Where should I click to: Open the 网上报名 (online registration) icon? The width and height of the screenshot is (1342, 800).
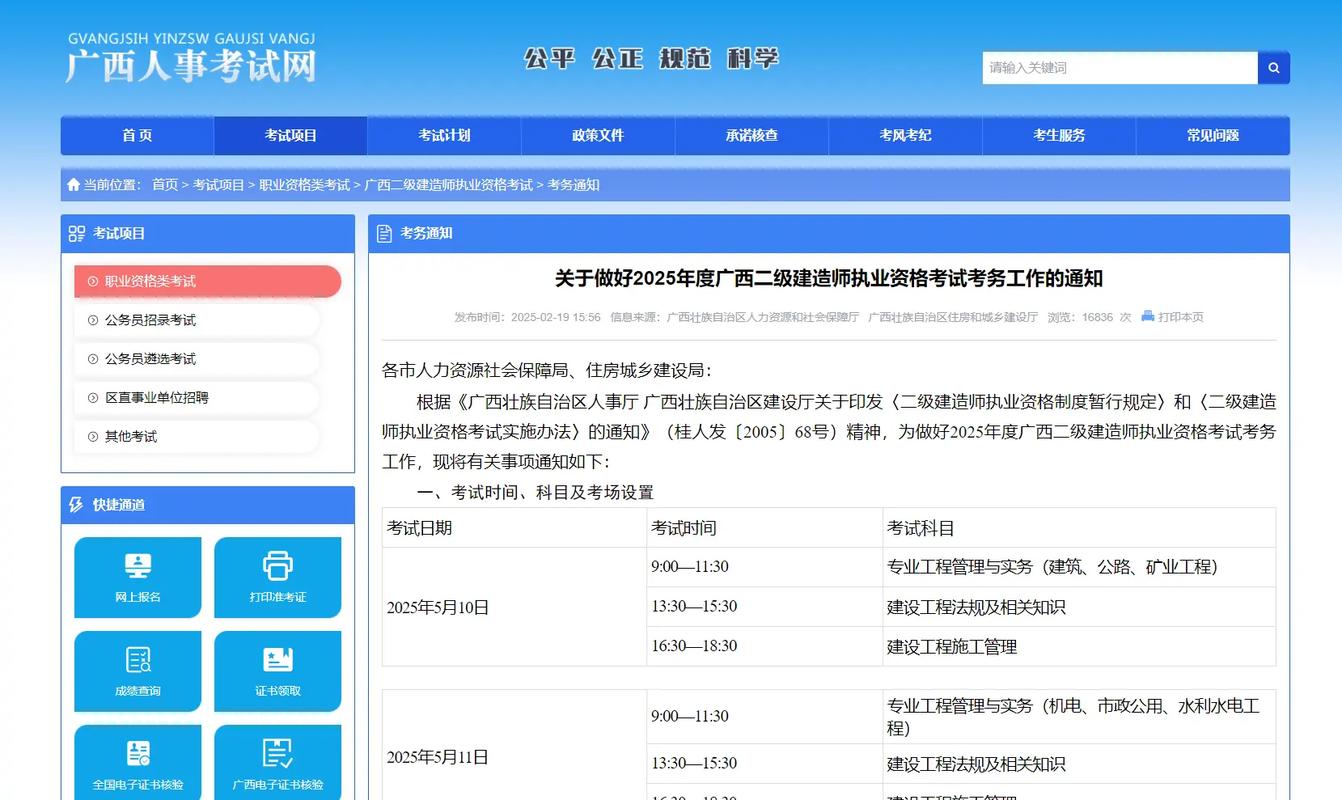[137, 577]
